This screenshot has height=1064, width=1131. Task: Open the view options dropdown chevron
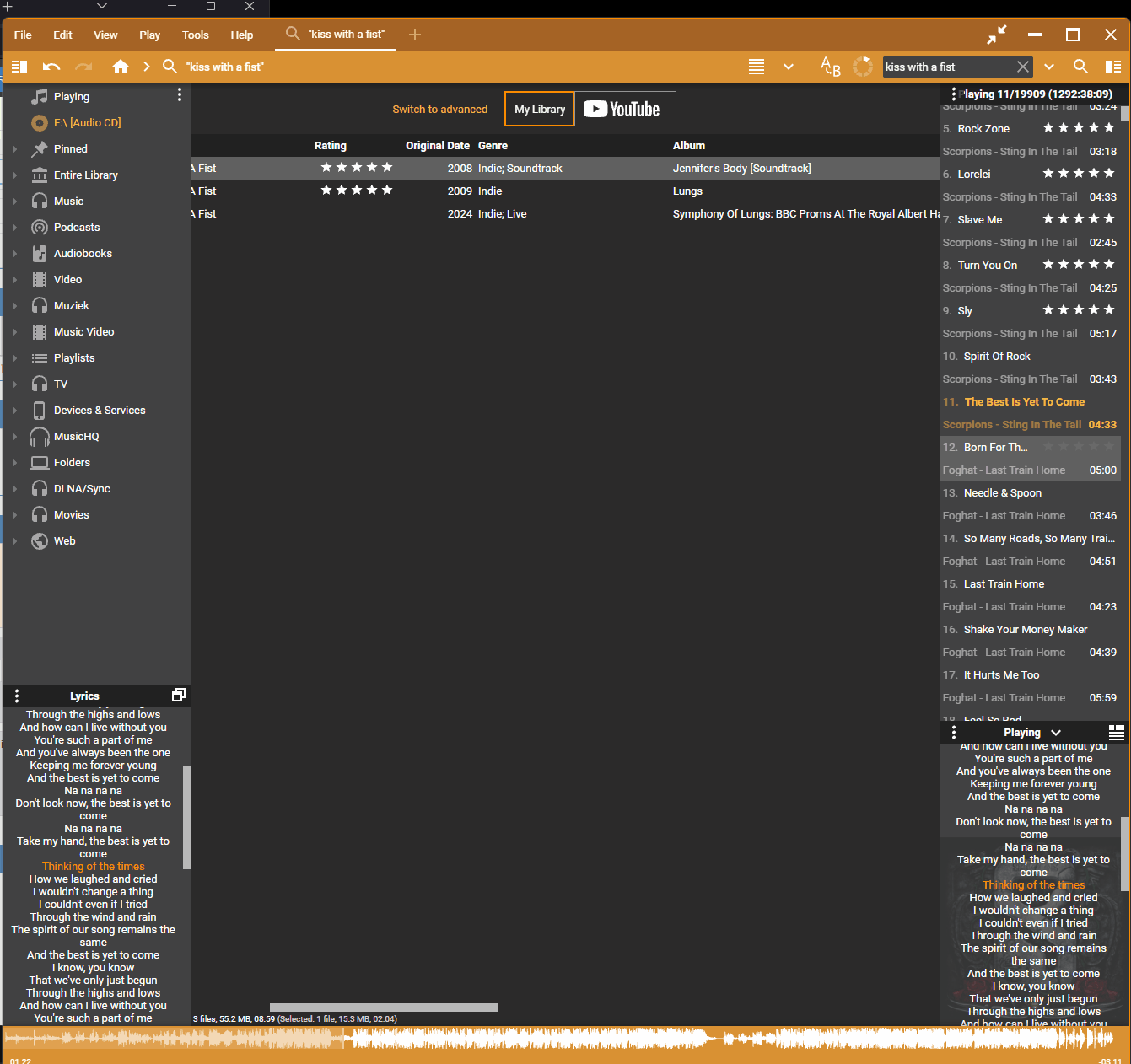tap(789, 67)
